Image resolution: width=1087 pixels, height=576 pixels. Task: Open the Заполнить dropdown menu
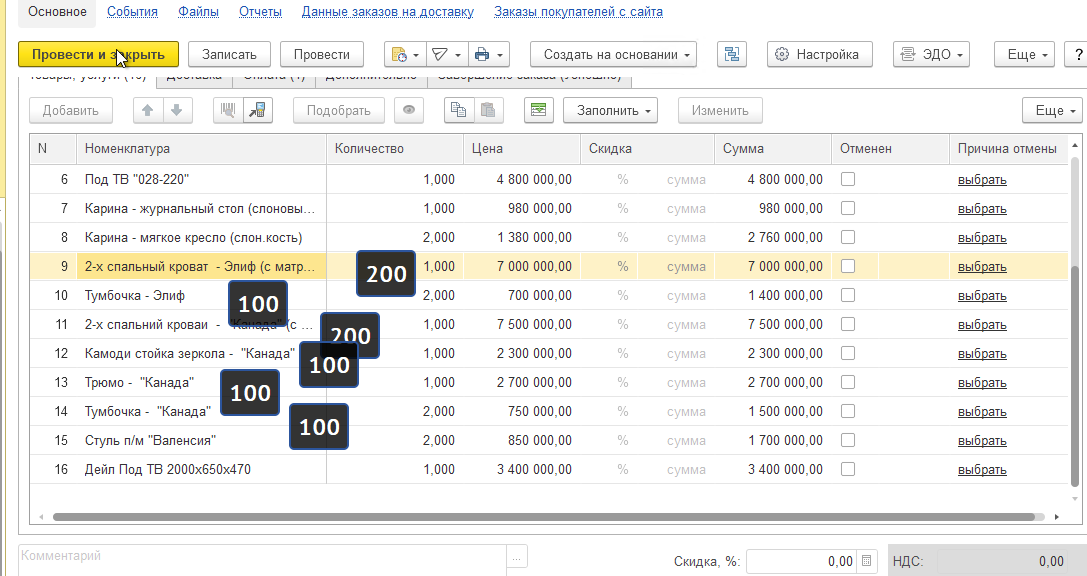[x=610, y=110]
